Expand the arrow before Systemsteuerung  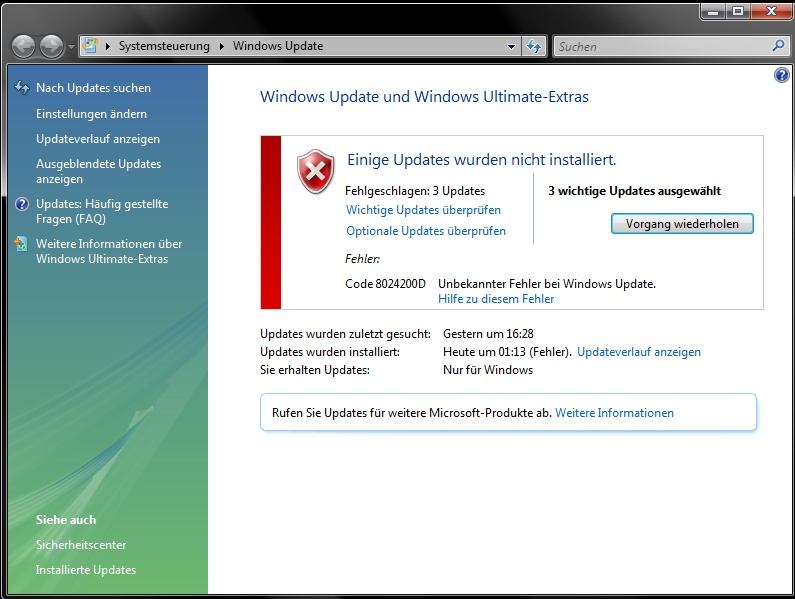(107, 46)
